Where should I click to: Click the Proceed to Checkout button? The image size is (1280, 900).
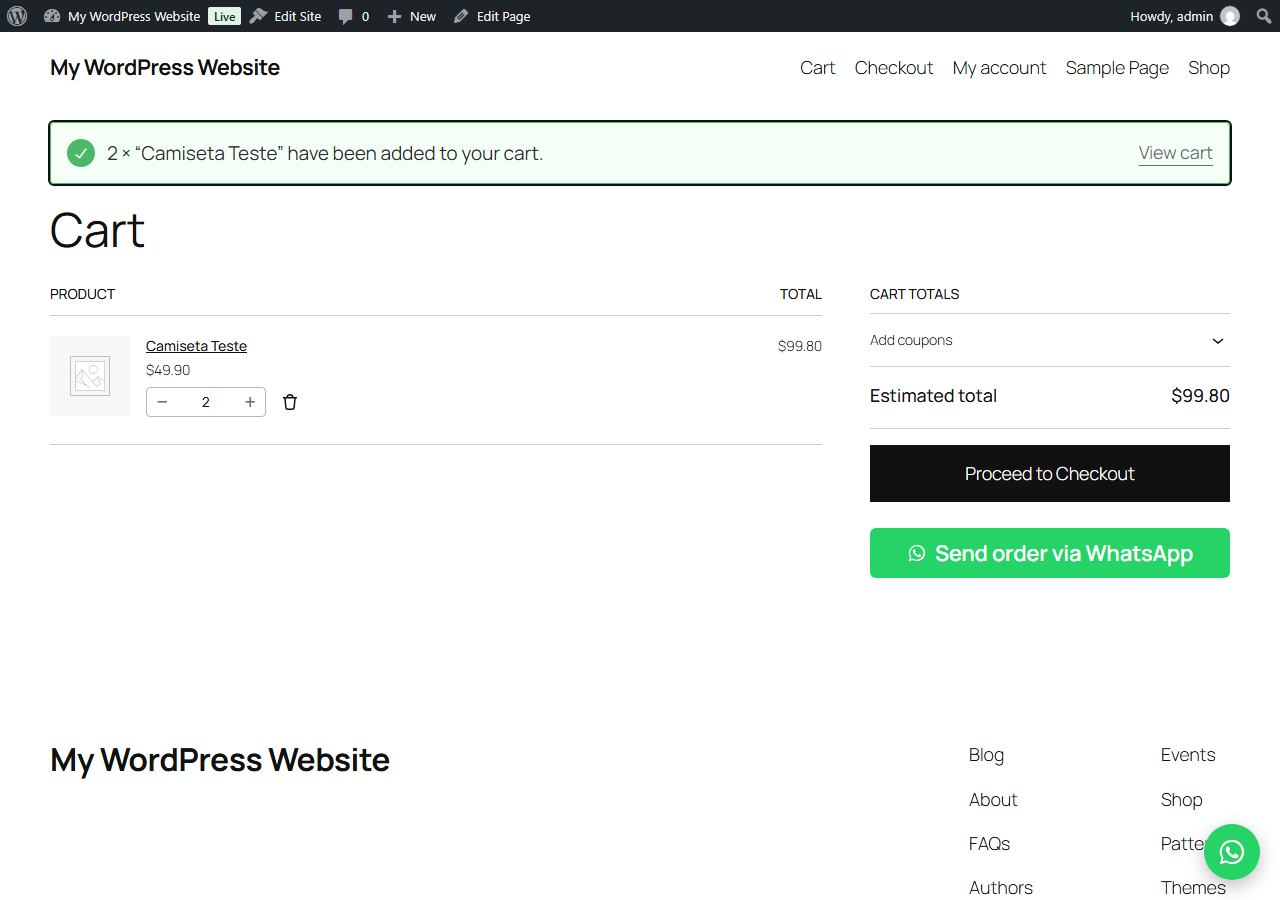(1050, 474)
